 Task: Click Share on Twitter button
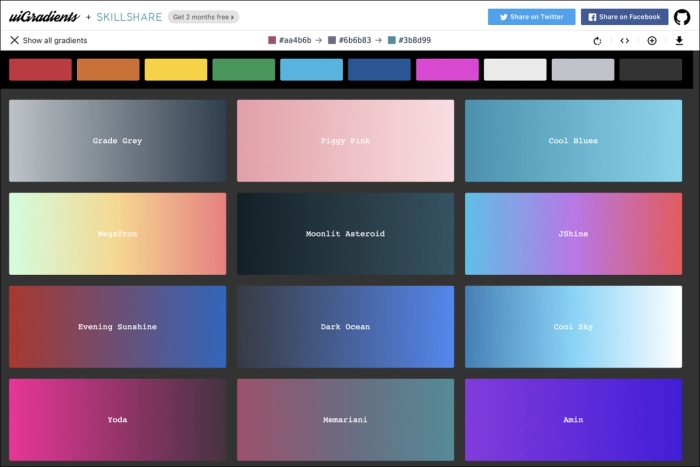(x=531, y=17)
